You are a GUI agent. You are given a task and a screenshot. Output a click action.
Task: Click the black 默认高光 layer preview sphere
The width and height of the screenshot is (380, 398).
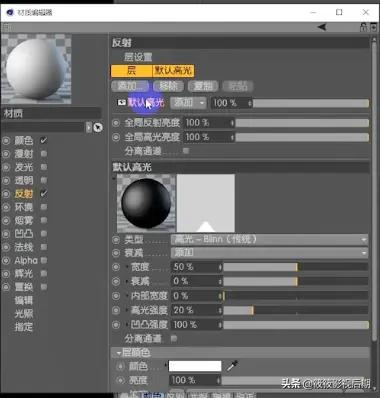pos(146,203)
